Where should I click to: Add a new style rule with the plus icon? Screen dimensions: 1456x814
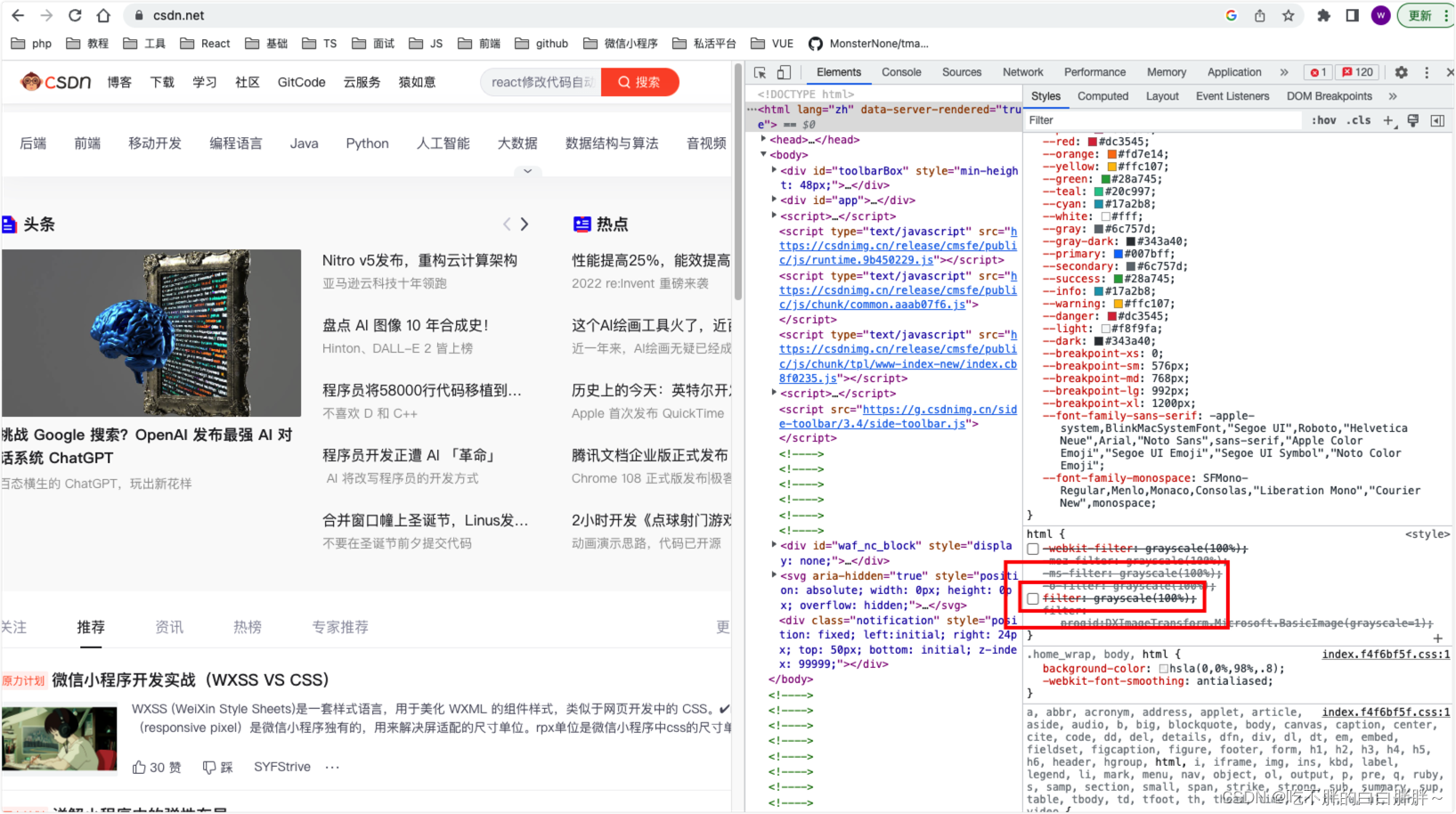[x=1388, y=120]
